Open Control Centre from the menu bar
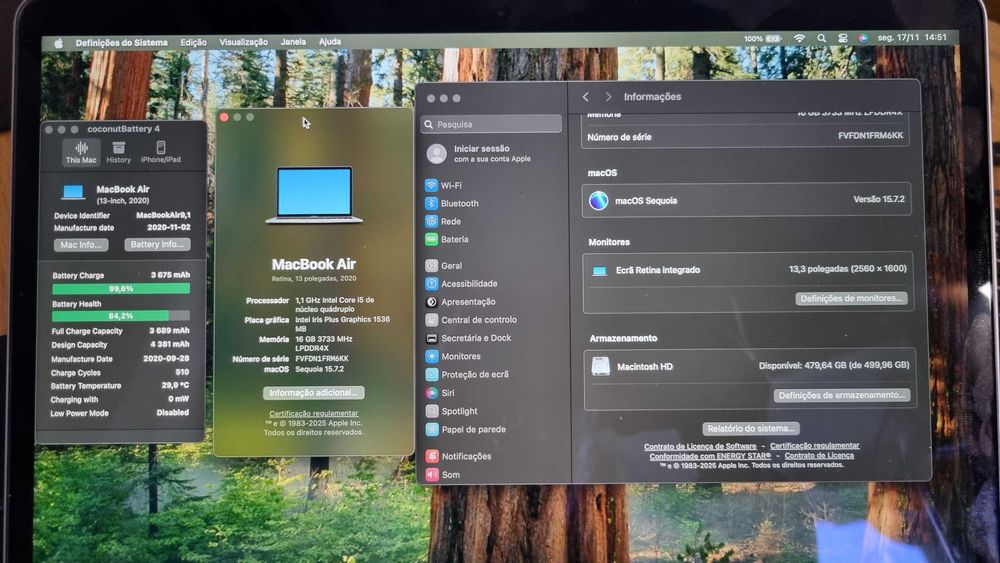This screenshot has height=563, width=1000. point(842,38)
